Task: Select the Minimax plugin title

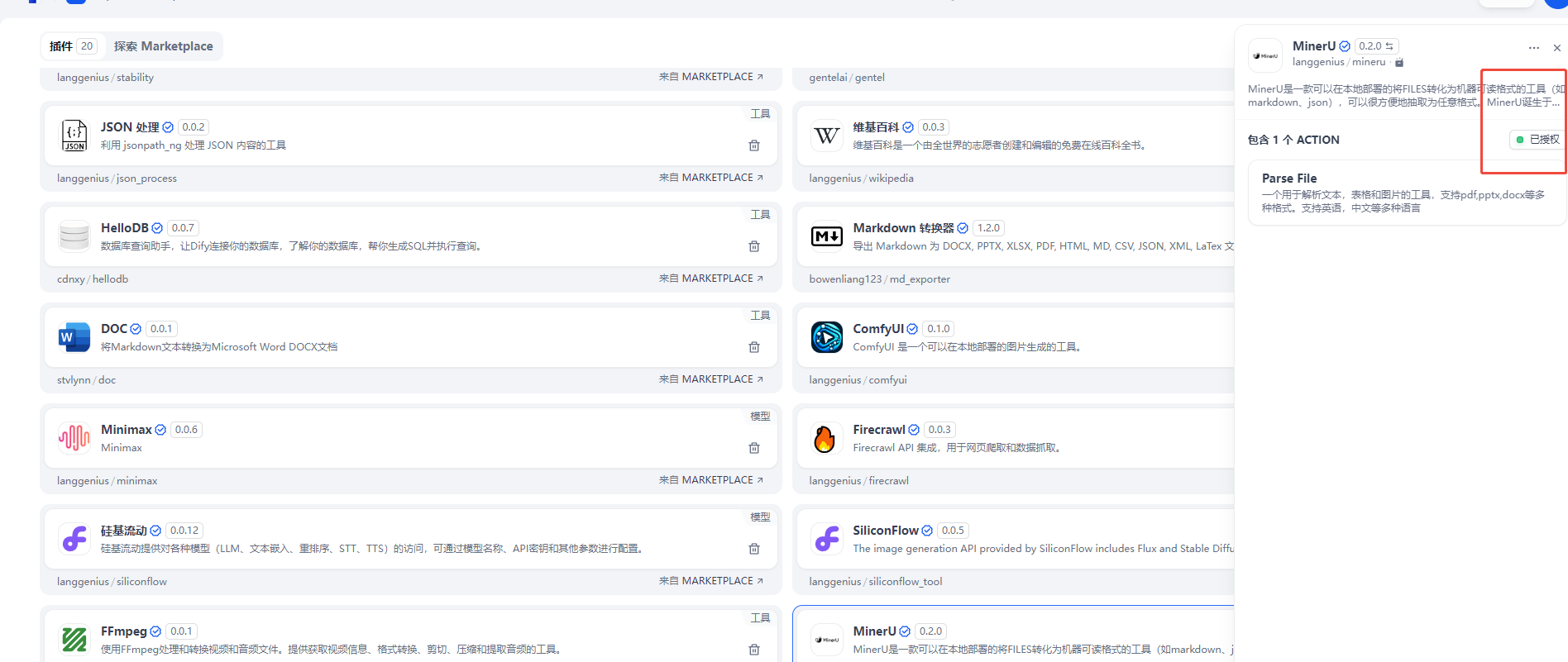Action: coord(127,430)
